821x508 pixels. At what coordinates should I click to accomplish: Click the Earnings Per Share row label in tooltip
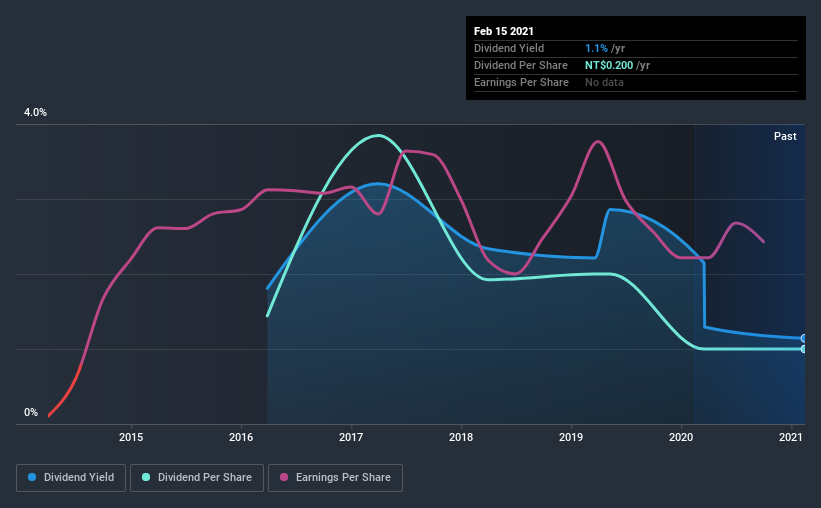[522, 82]
